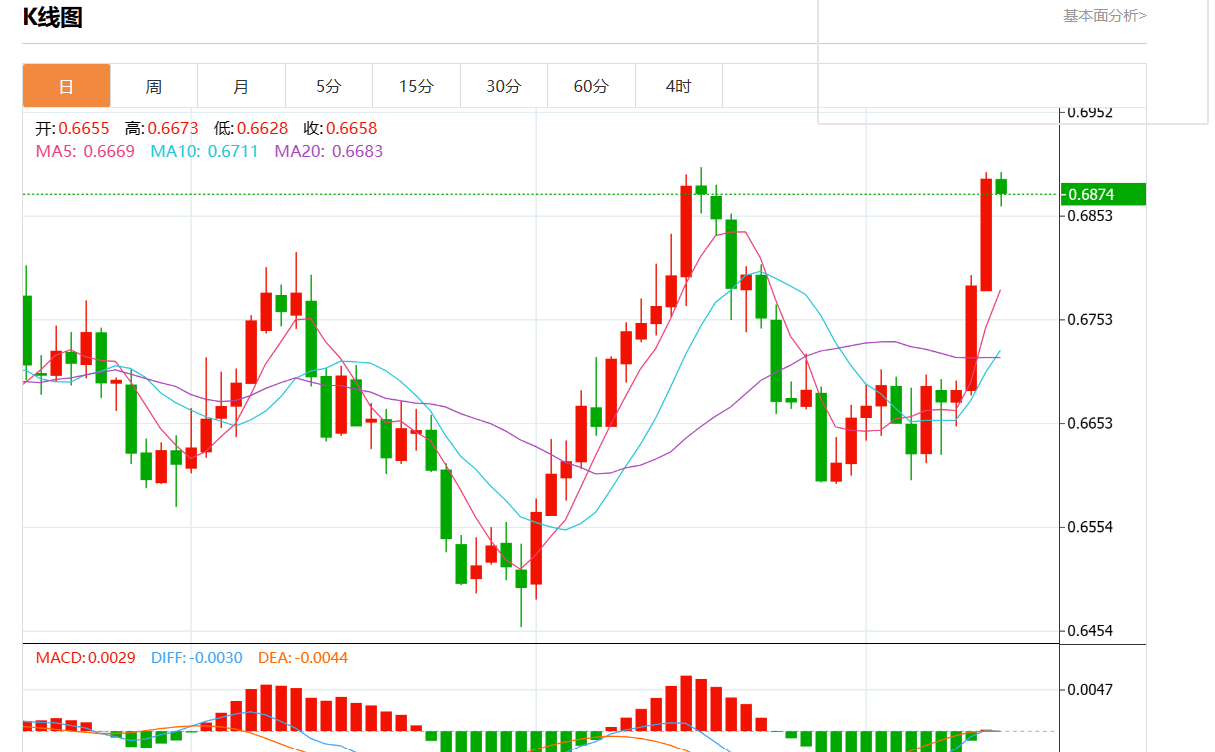Click the K线图 heading
Screen dimensions: 1215x752
coord(53,17)
